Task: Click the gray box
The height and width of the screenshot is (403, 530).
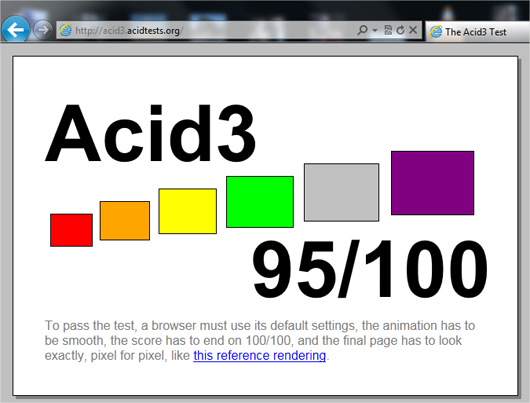Action: point(341,192)
